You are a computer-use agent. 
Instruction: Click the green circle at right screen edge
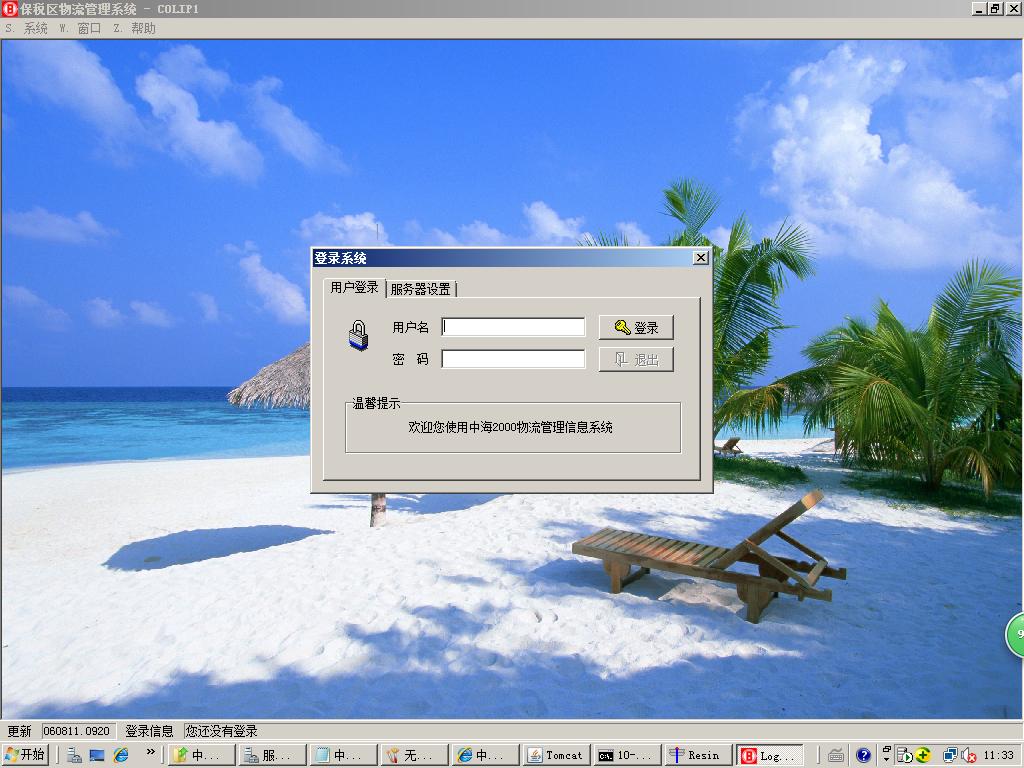point(1016,635)
